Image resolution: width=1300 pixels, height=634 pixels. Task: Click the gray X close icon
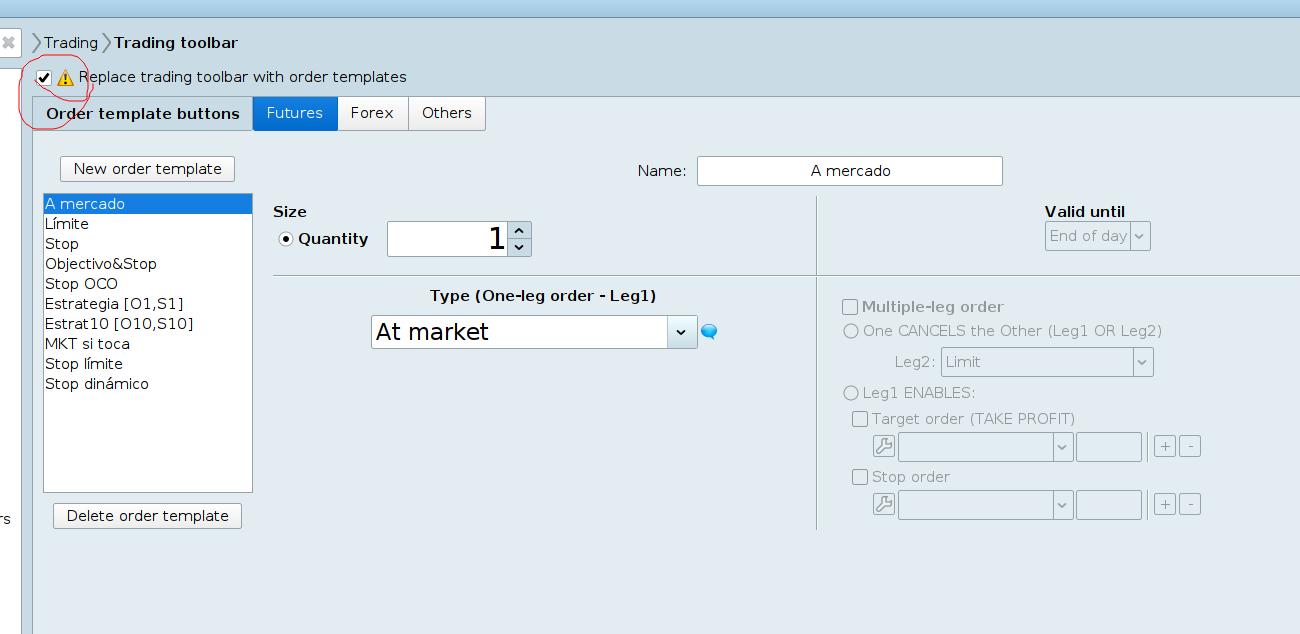coord(9,43)
